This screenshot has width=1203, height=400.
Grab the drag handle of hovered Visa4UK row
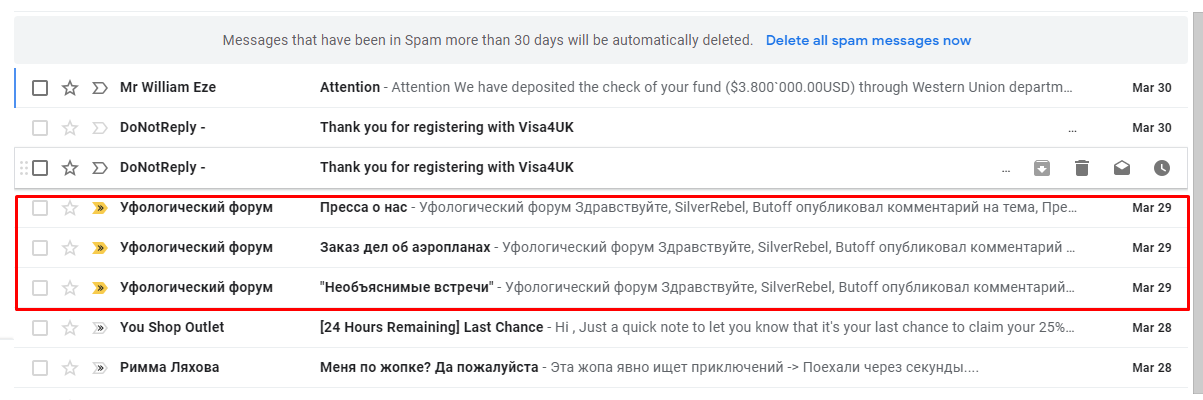[24, 168]
